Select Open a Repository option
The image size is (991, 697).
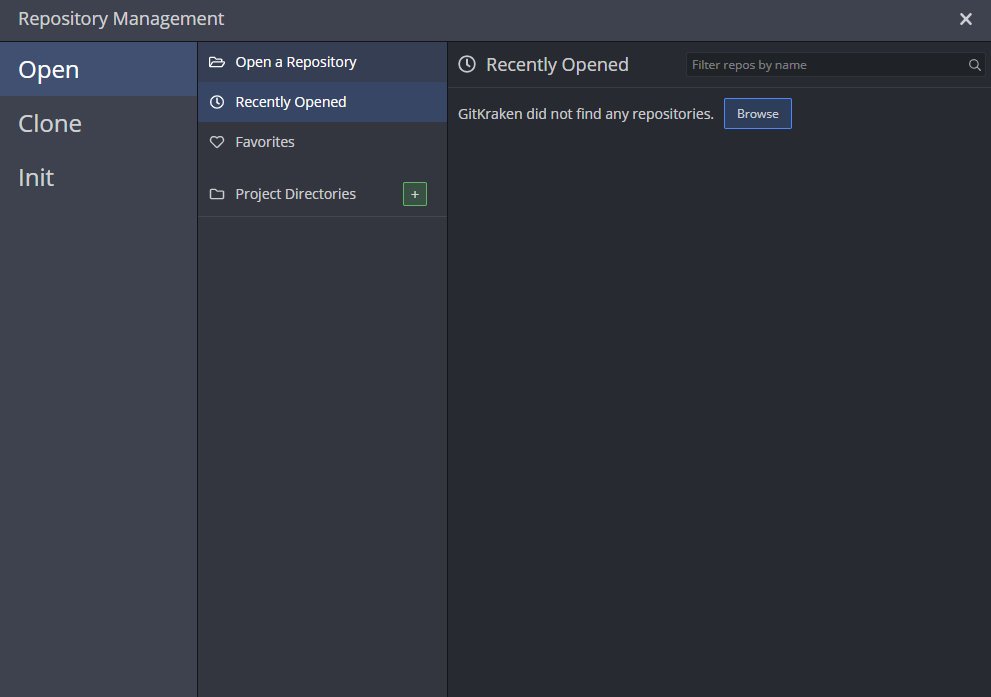click(322, 62)
